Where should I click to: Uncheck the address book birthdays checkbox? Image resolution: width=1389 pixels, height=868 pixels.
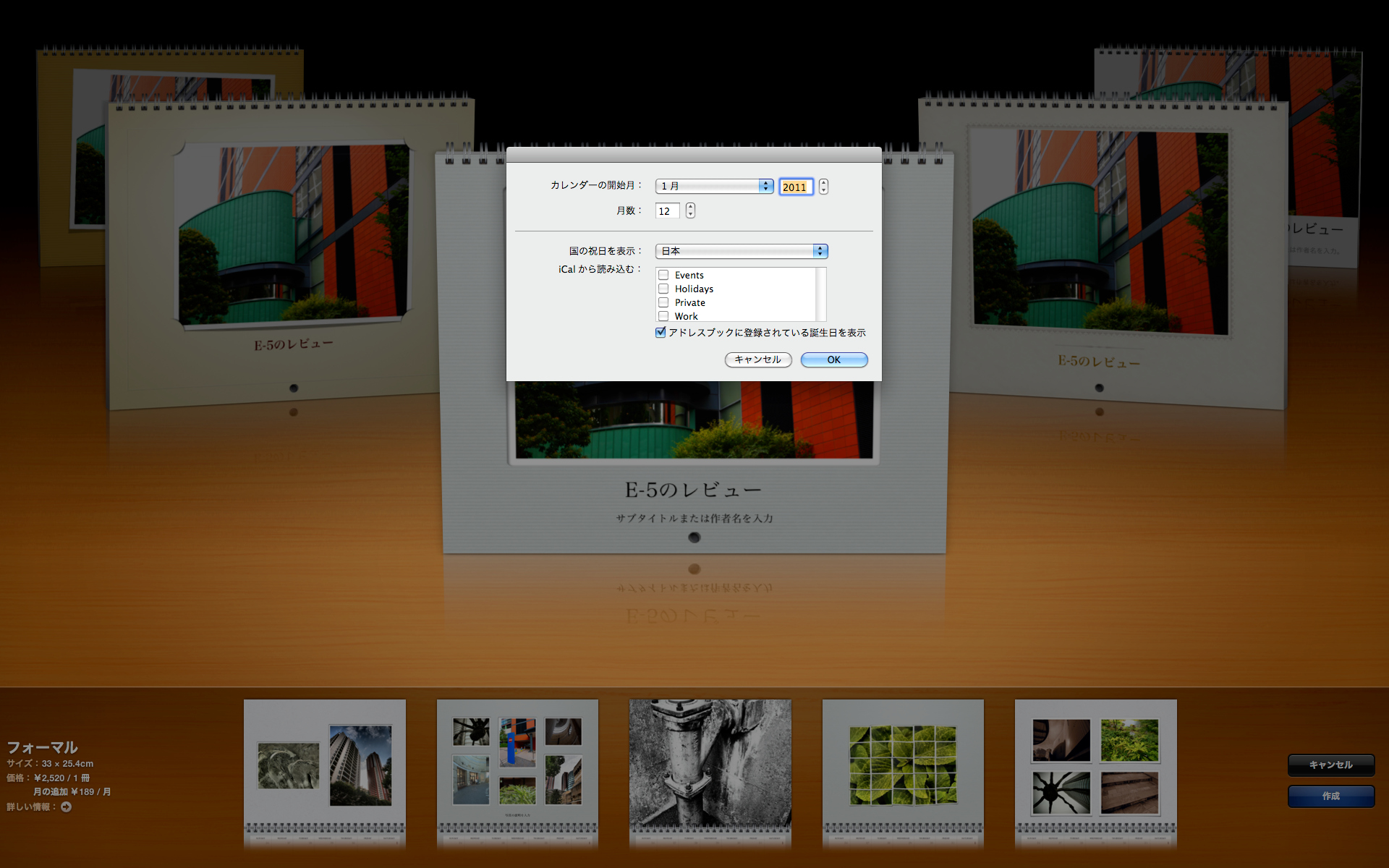point(660,333)
